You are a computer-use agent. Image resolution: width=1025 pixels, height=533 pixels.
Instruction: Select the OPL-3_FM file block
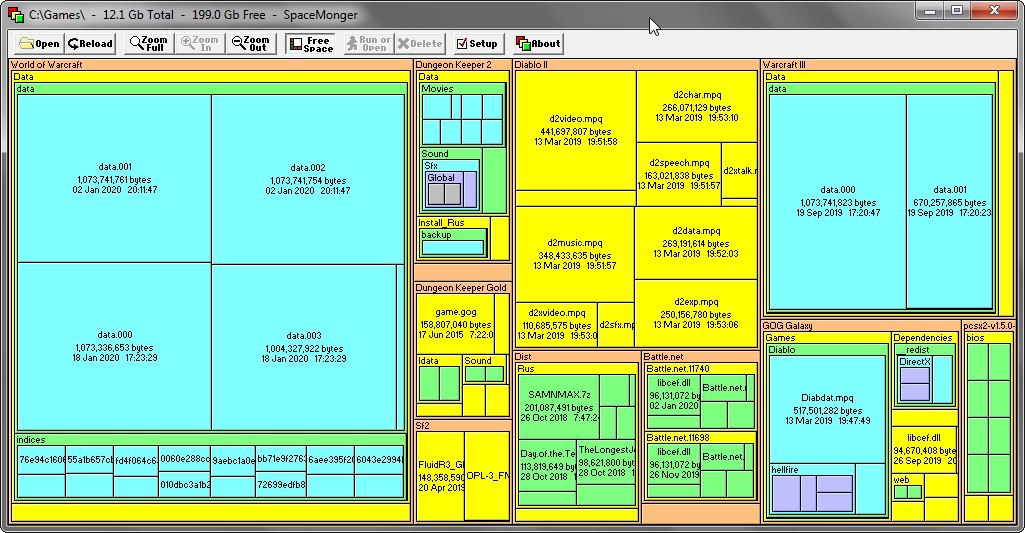tap(487, 476)
